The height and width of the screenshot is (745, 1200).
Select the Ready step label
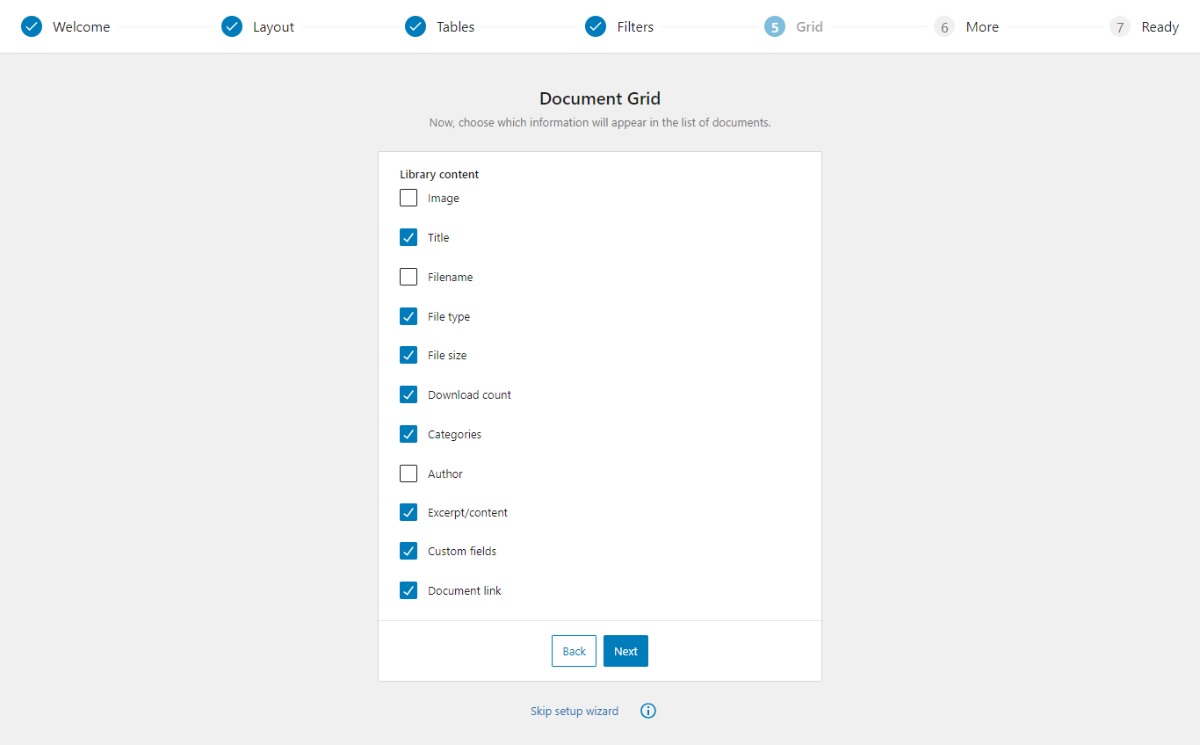(1160, 27)
